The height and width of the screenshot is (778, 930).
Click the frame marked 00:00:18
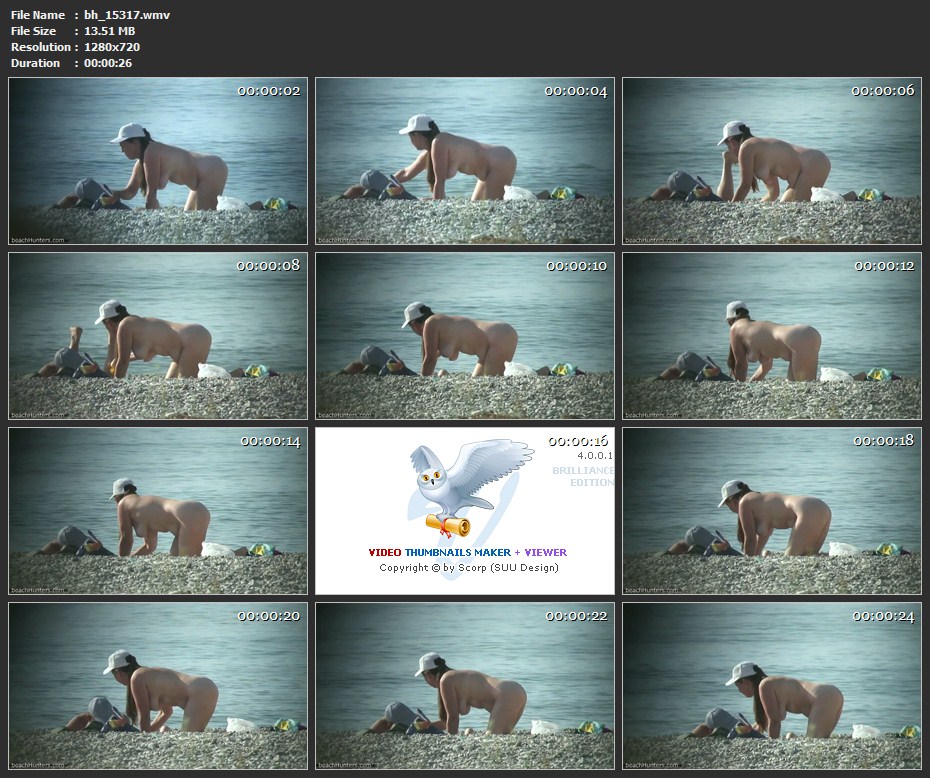(772, 511)
